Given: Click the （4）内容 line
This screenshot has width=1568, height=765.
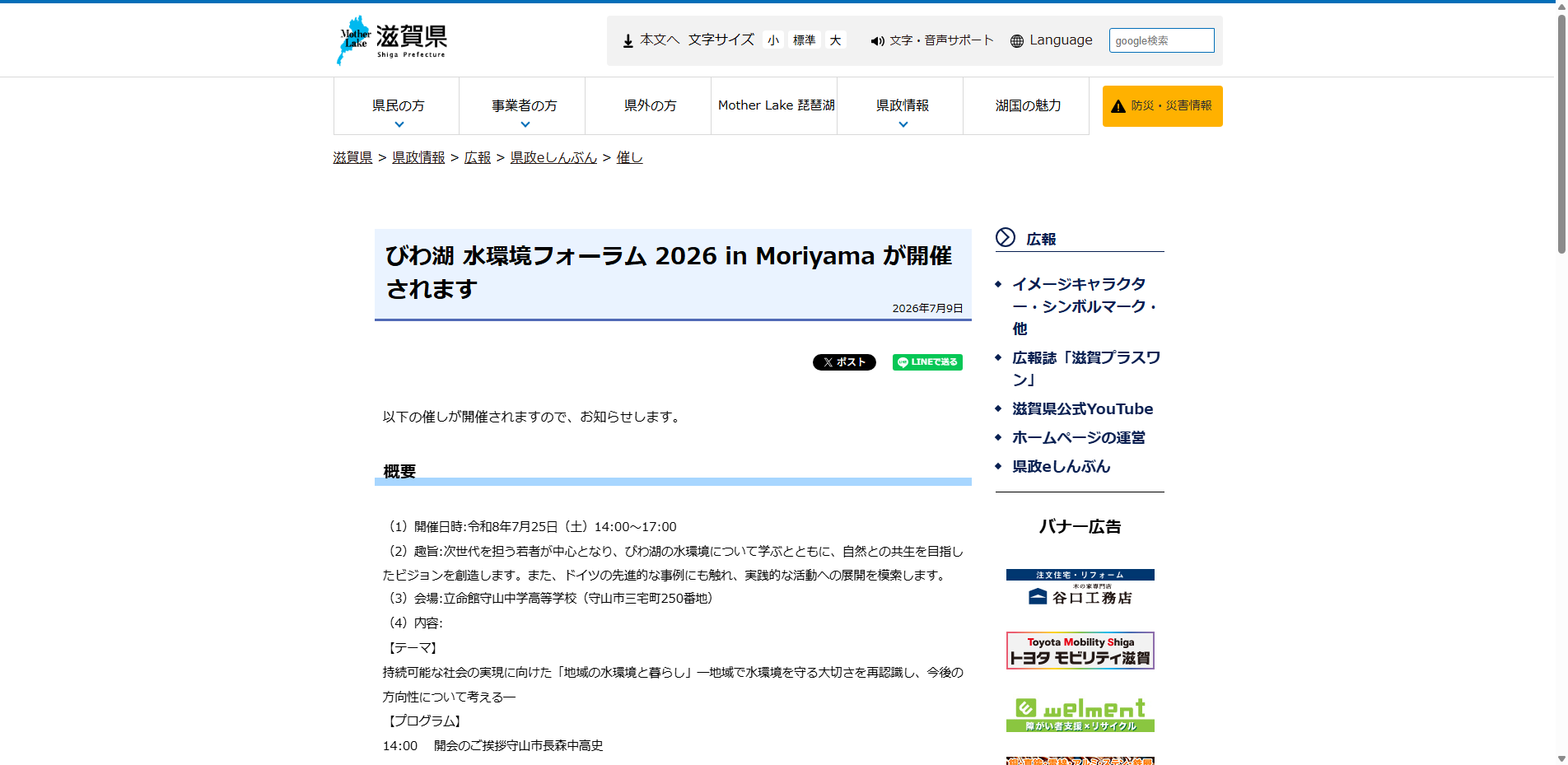Looking at the screenshot, I should tap(413, 623).
